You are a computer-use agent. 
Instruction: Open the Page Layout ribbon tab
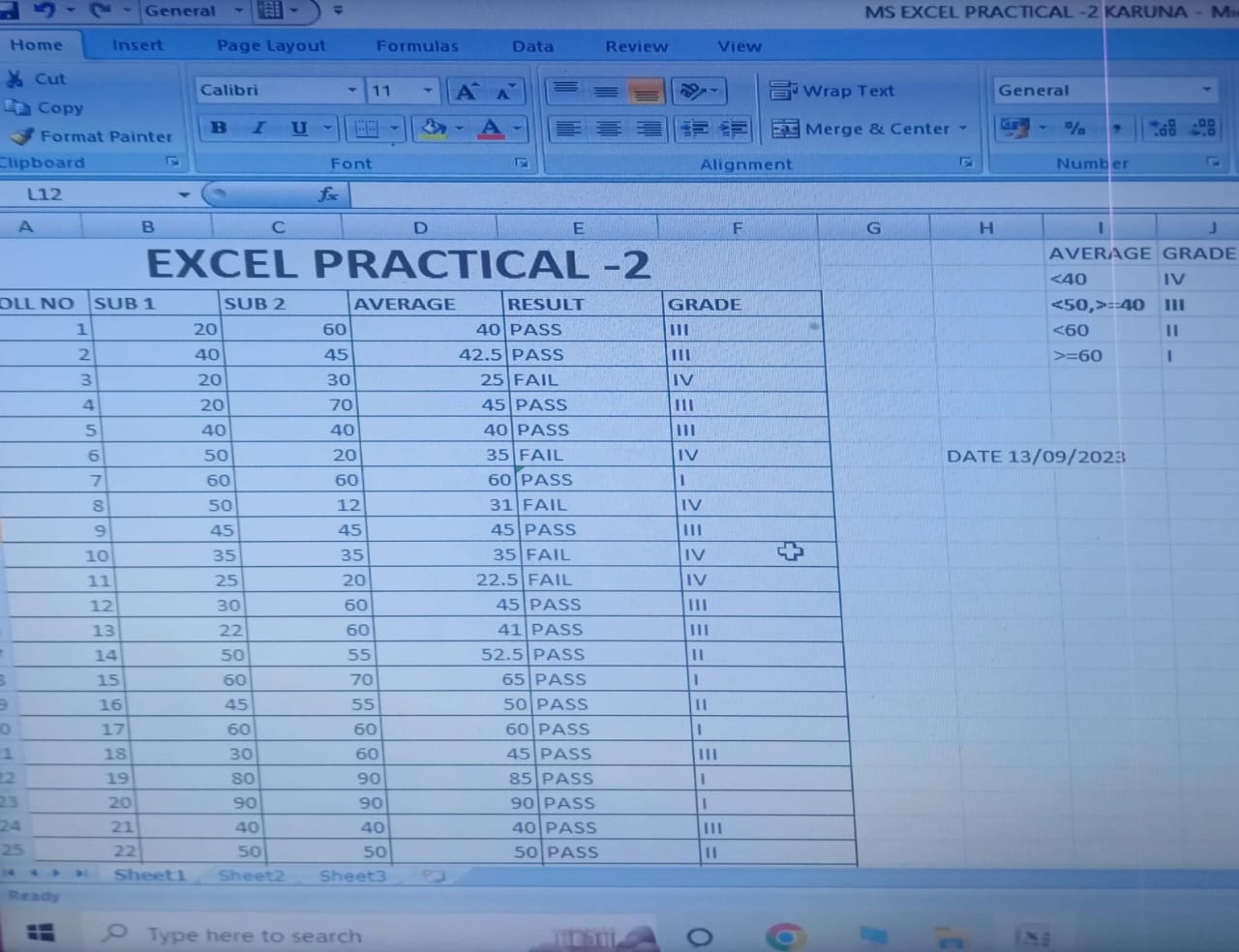(x=271, y=45)
